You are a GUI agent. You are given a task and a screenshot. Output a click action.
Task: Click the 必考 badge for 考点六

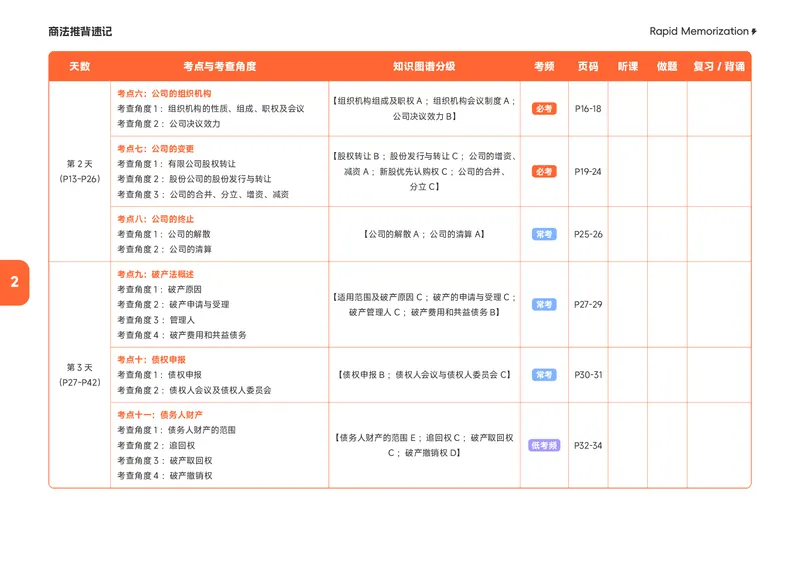[x=544, y=109]
